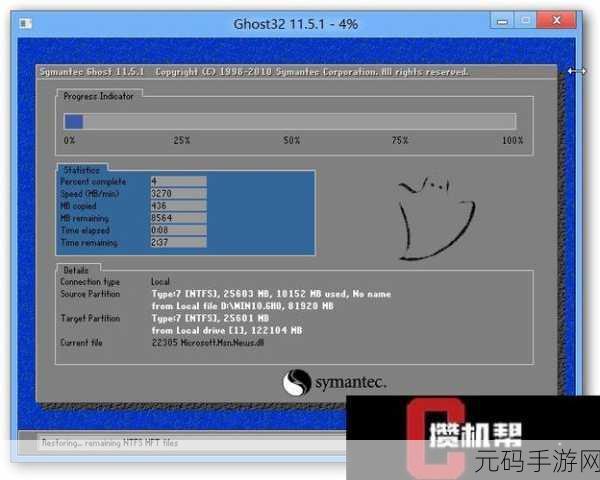600x480 pixels.
Task: Select the Details panel heading
Action: pos(76,270)
